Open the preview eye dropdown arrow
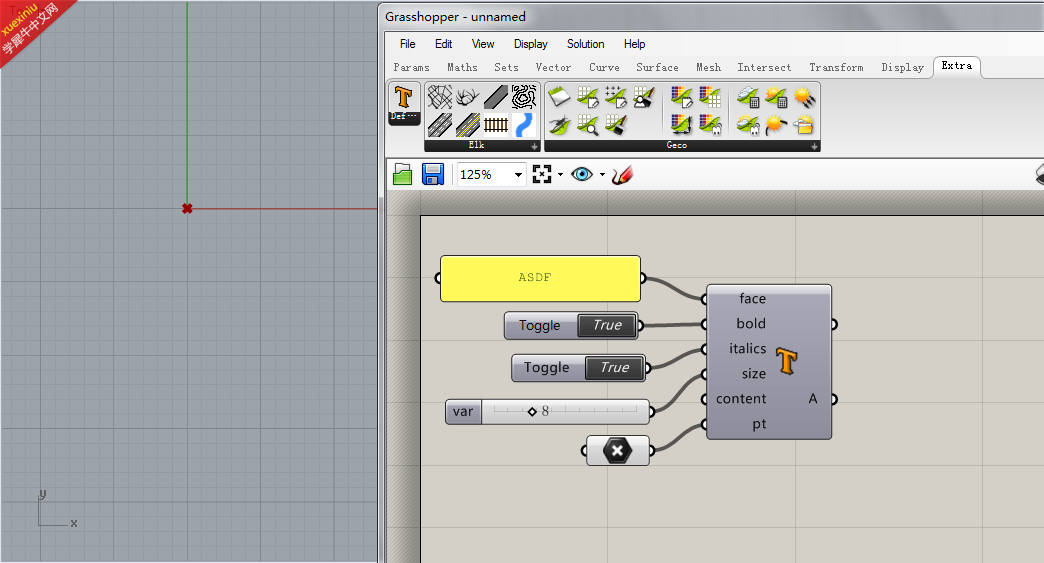The width and height of the screenshot is (1044, 563). tap(602, 175)
